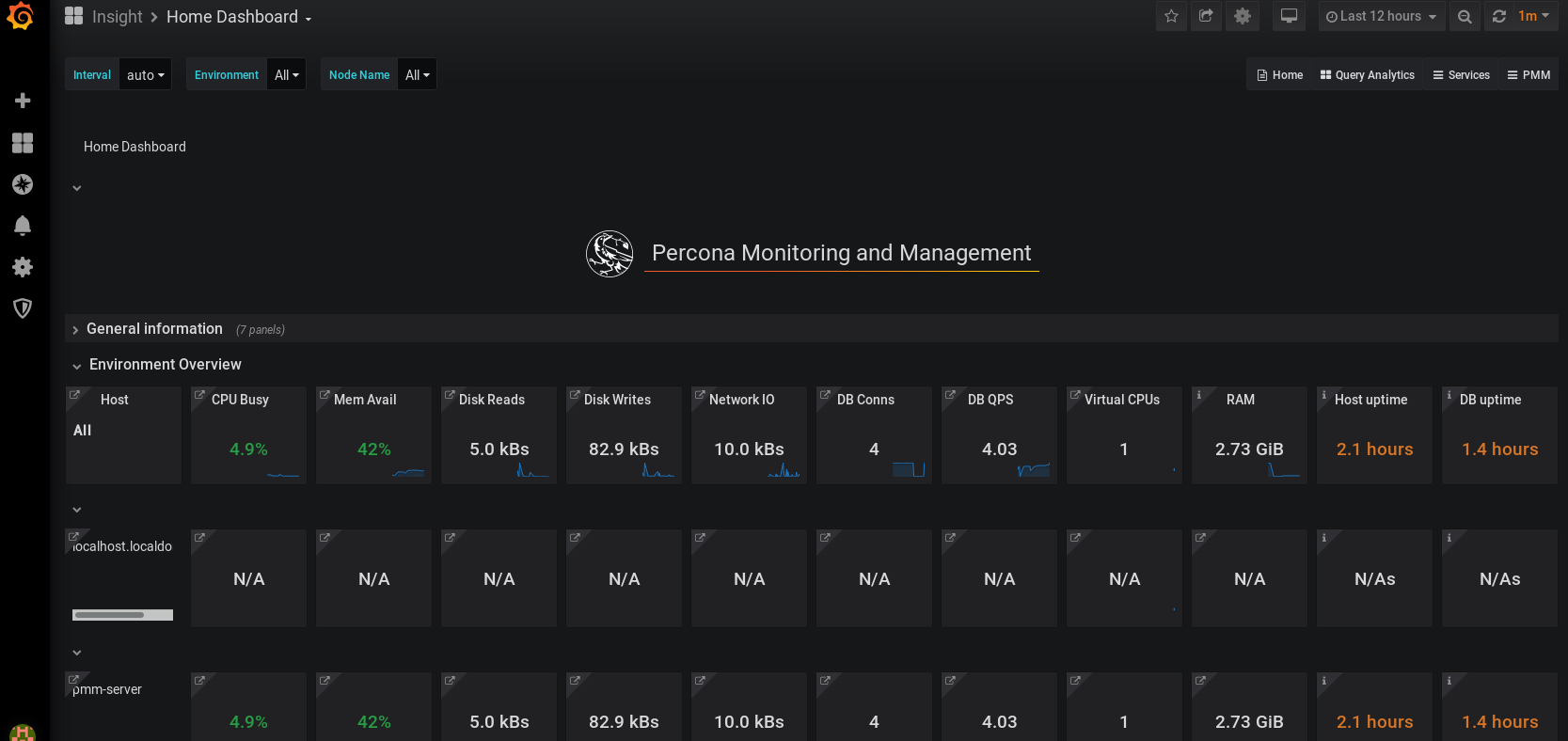Click the Host panel All value

click(83, 430)
